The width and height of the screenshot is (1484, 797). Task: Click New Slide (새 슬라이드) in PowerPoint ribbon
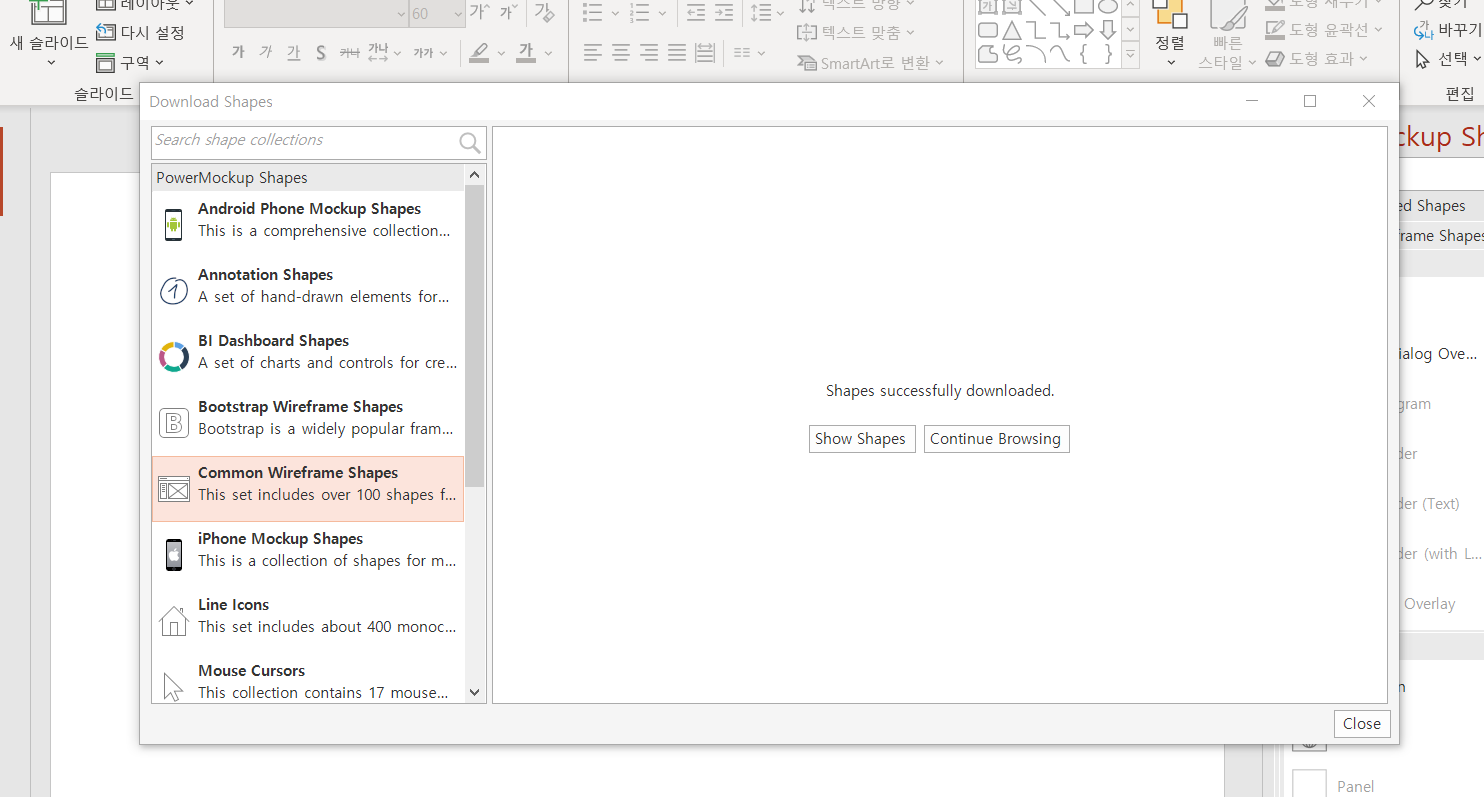pyautogui.click(x=49, y=28)
